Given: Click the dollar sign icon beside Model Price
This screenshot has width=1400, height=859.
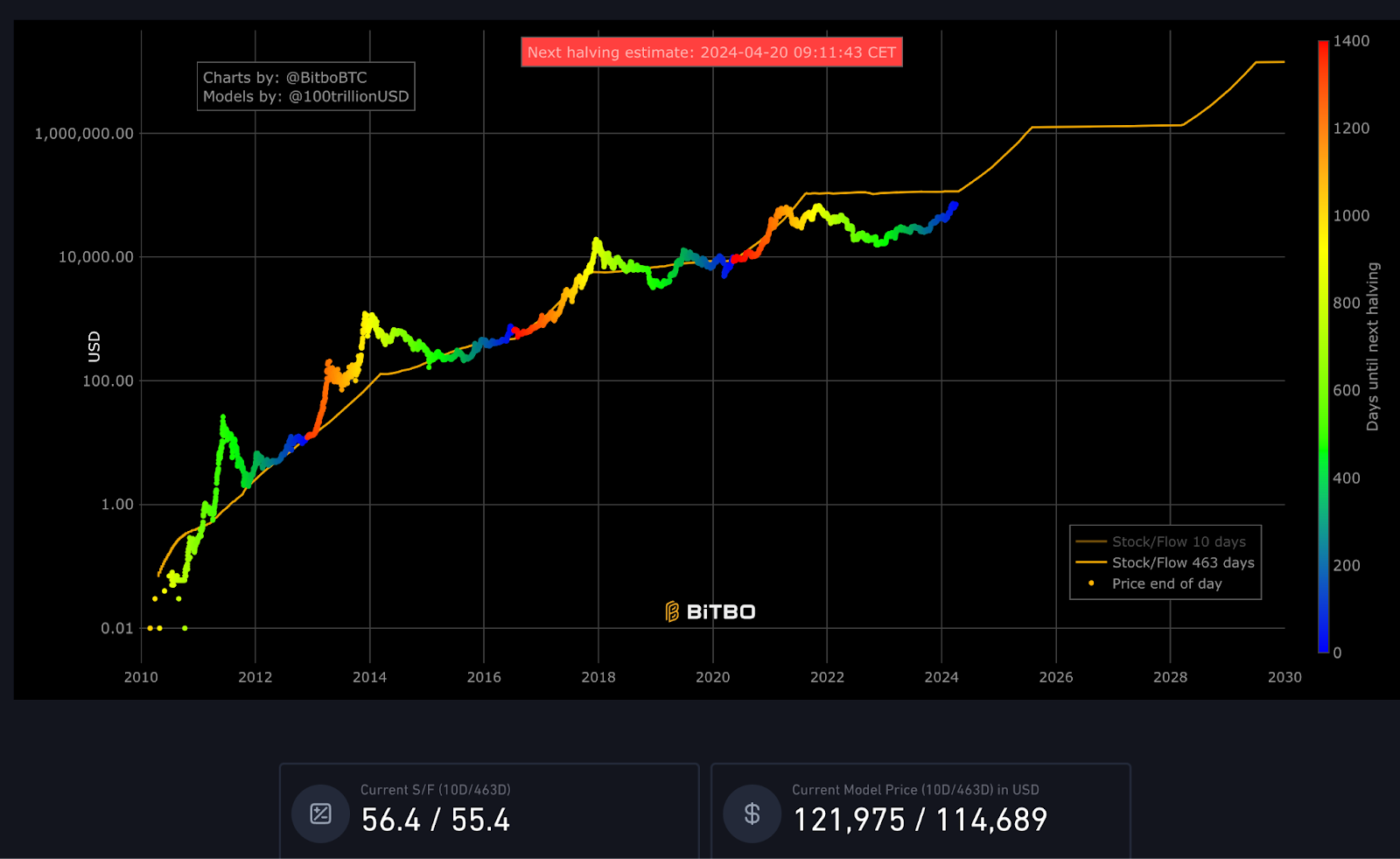Looking at the screenshot, I should point(752,814).
